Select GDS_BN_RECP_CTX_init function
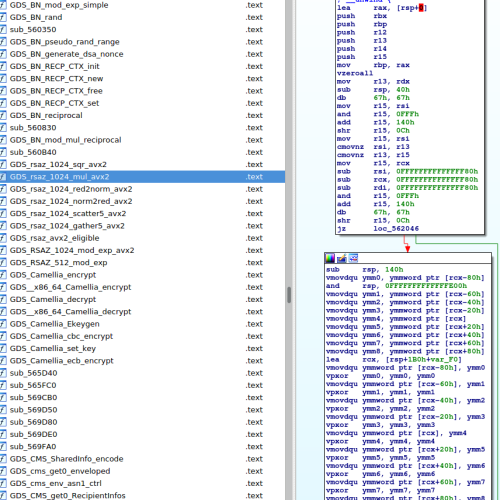This screenshot has height=500, width=500. [x=142, y=66]
